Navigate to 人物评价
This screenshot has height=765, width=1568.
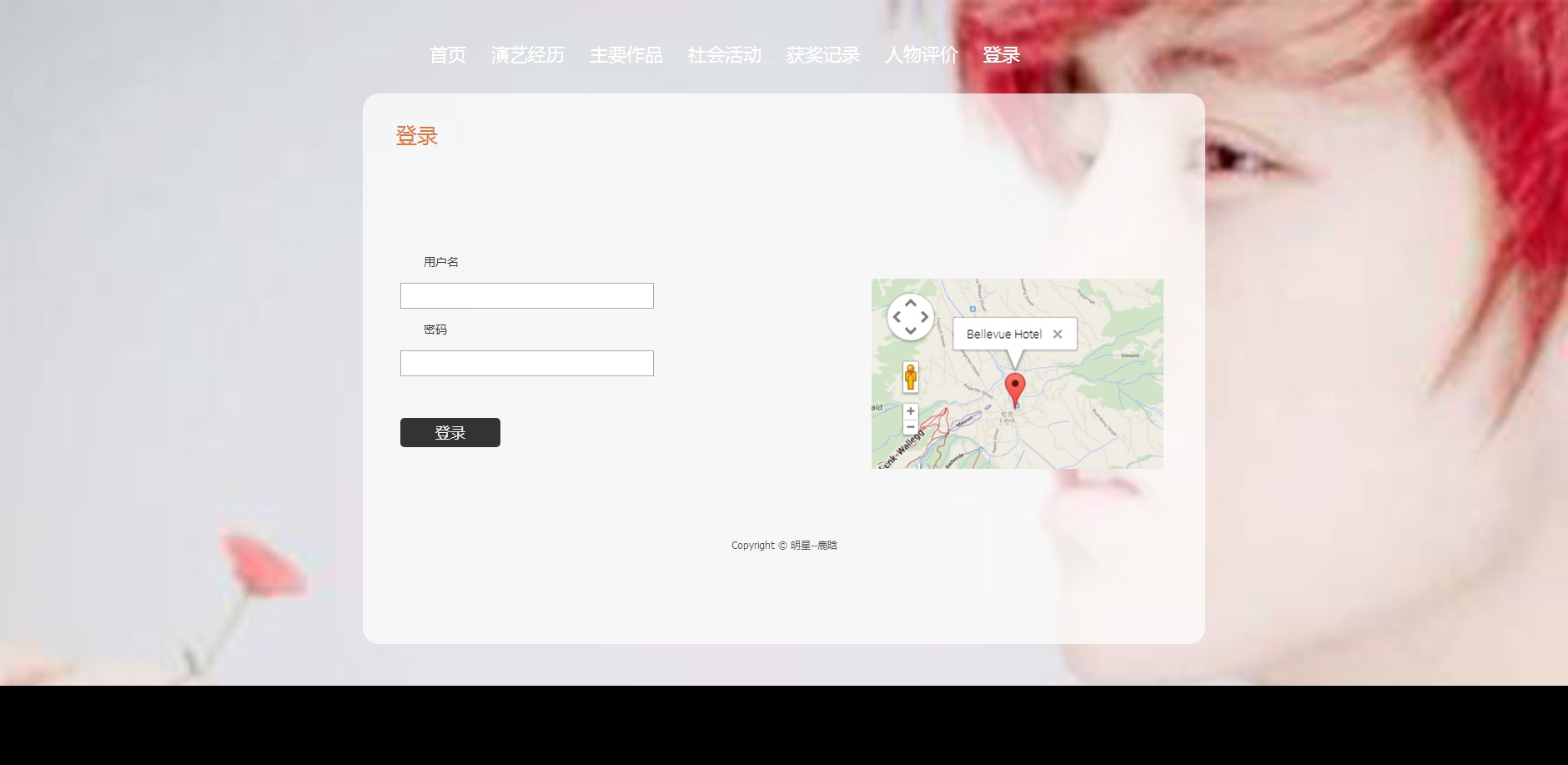click(922, 55)
